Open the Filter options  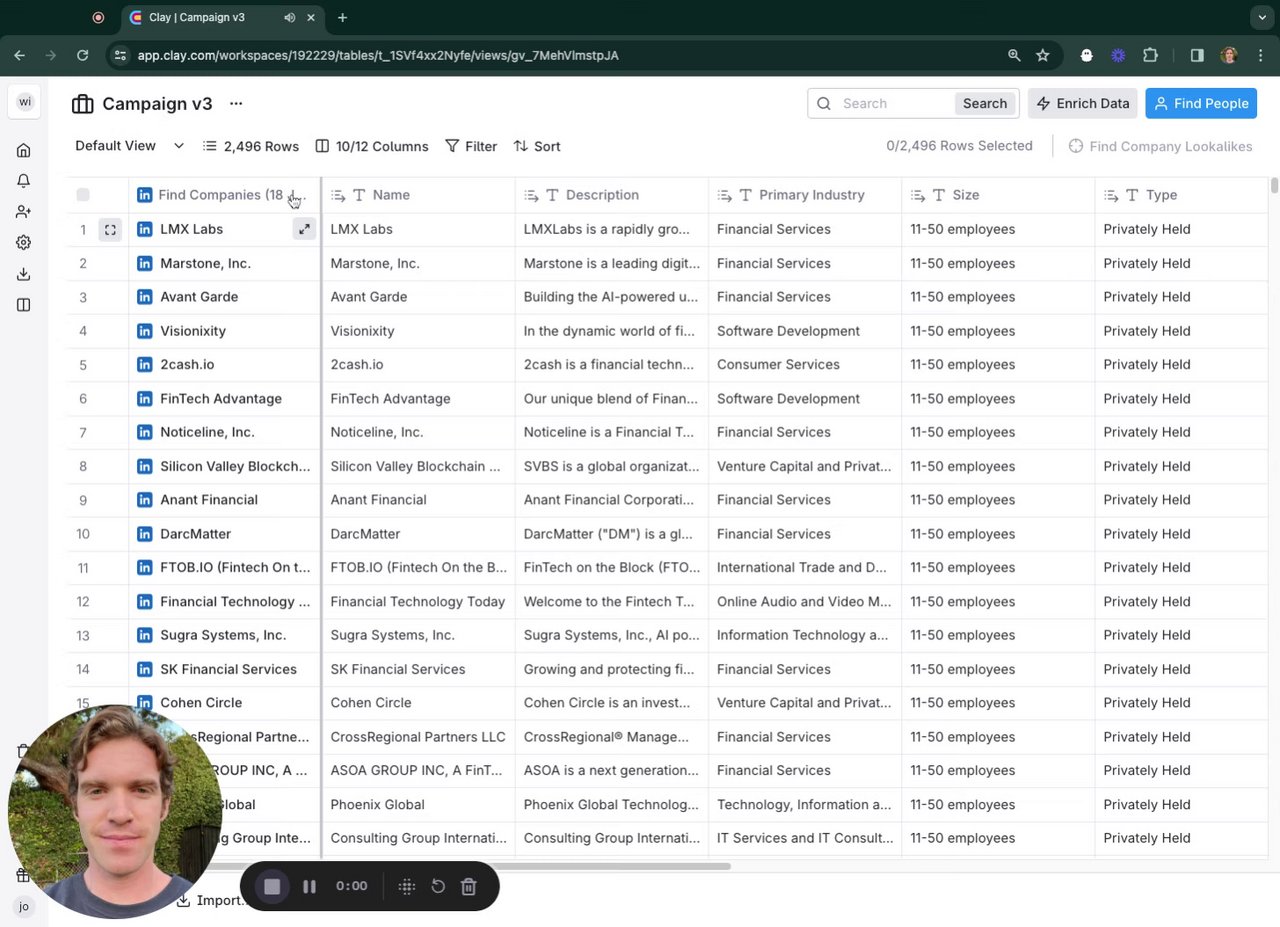coord(471,146)
